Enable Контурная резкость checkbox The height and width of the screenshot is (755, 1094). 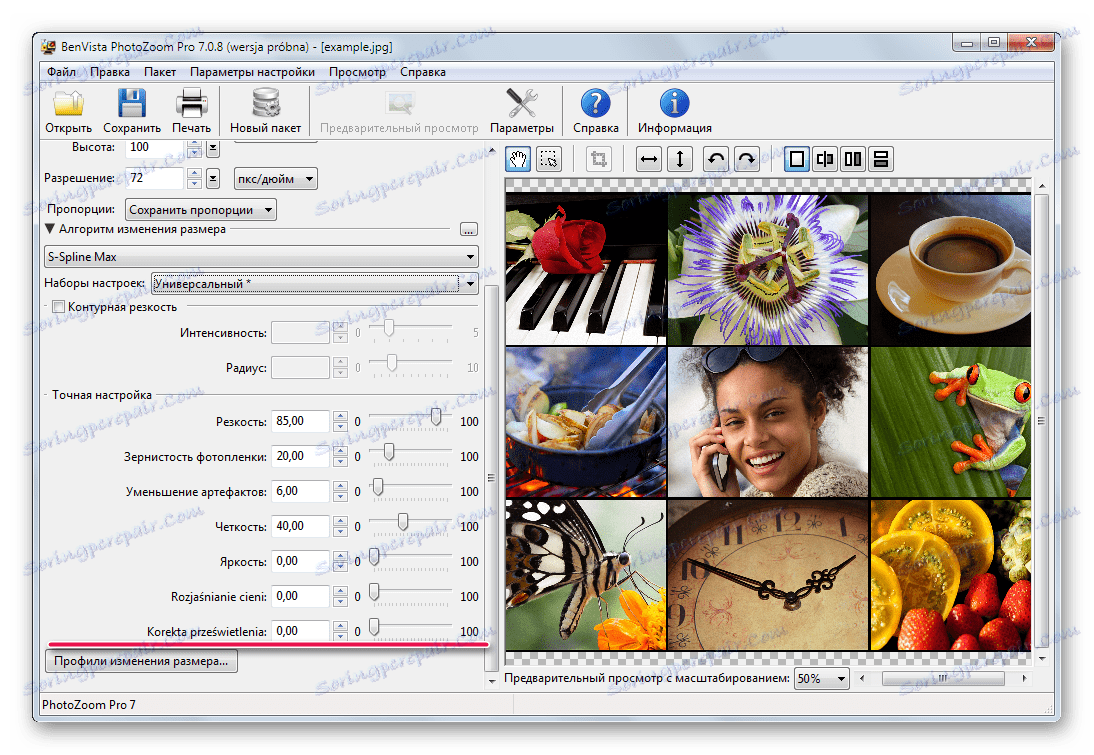[59, 307]
